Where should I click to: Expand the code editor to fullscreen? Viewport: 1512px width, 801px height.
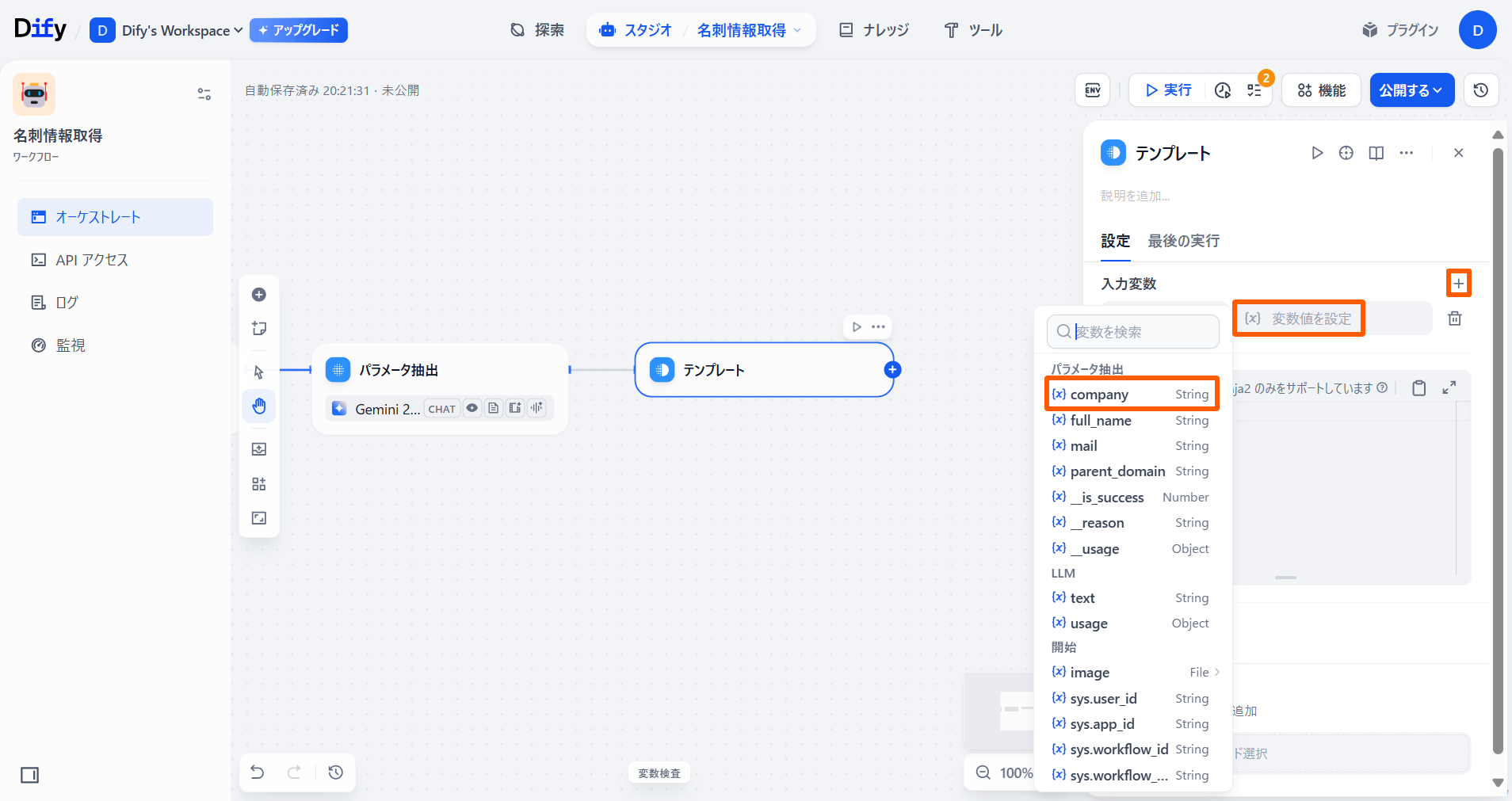1449,387
